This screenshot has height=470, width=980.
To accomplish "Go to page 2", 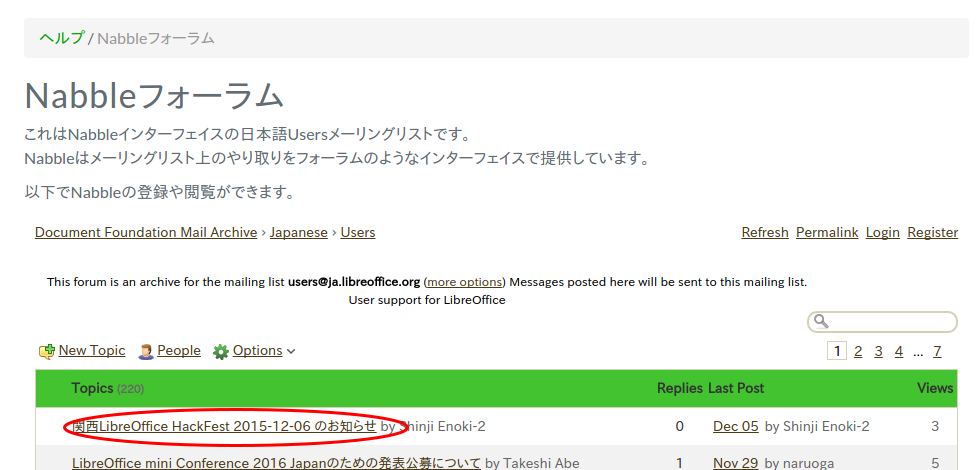I will [x=858, y=352].
